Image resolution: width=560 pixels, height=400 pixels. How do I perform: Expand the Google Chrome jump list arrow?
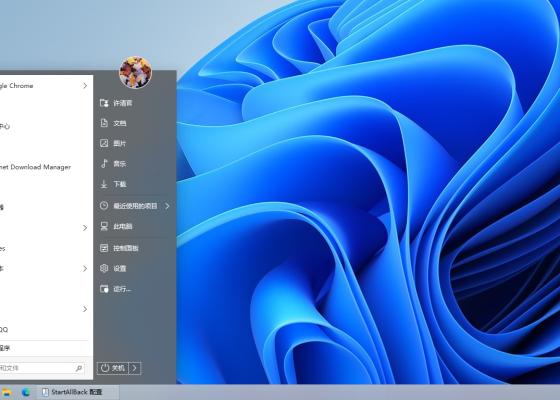(x=85, y=86)
